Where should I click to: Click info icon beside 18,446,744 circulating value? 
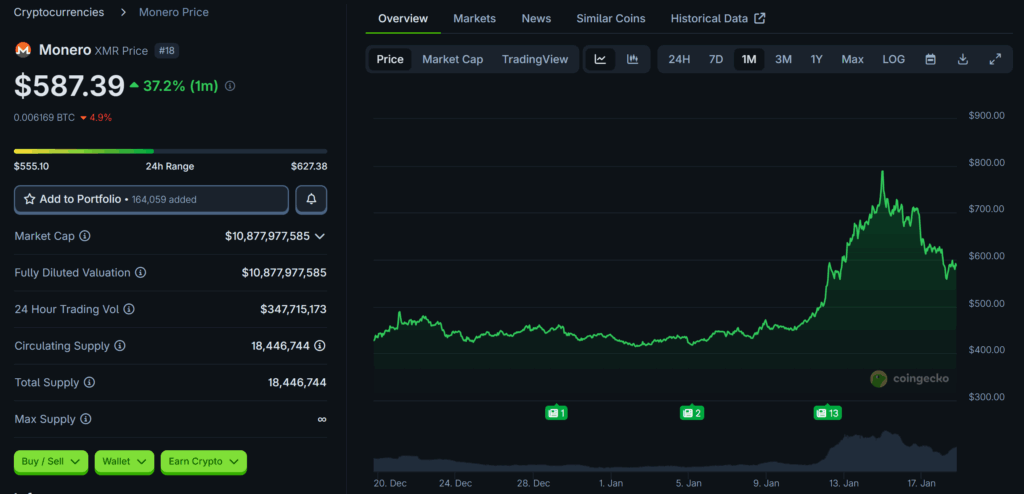320,346
